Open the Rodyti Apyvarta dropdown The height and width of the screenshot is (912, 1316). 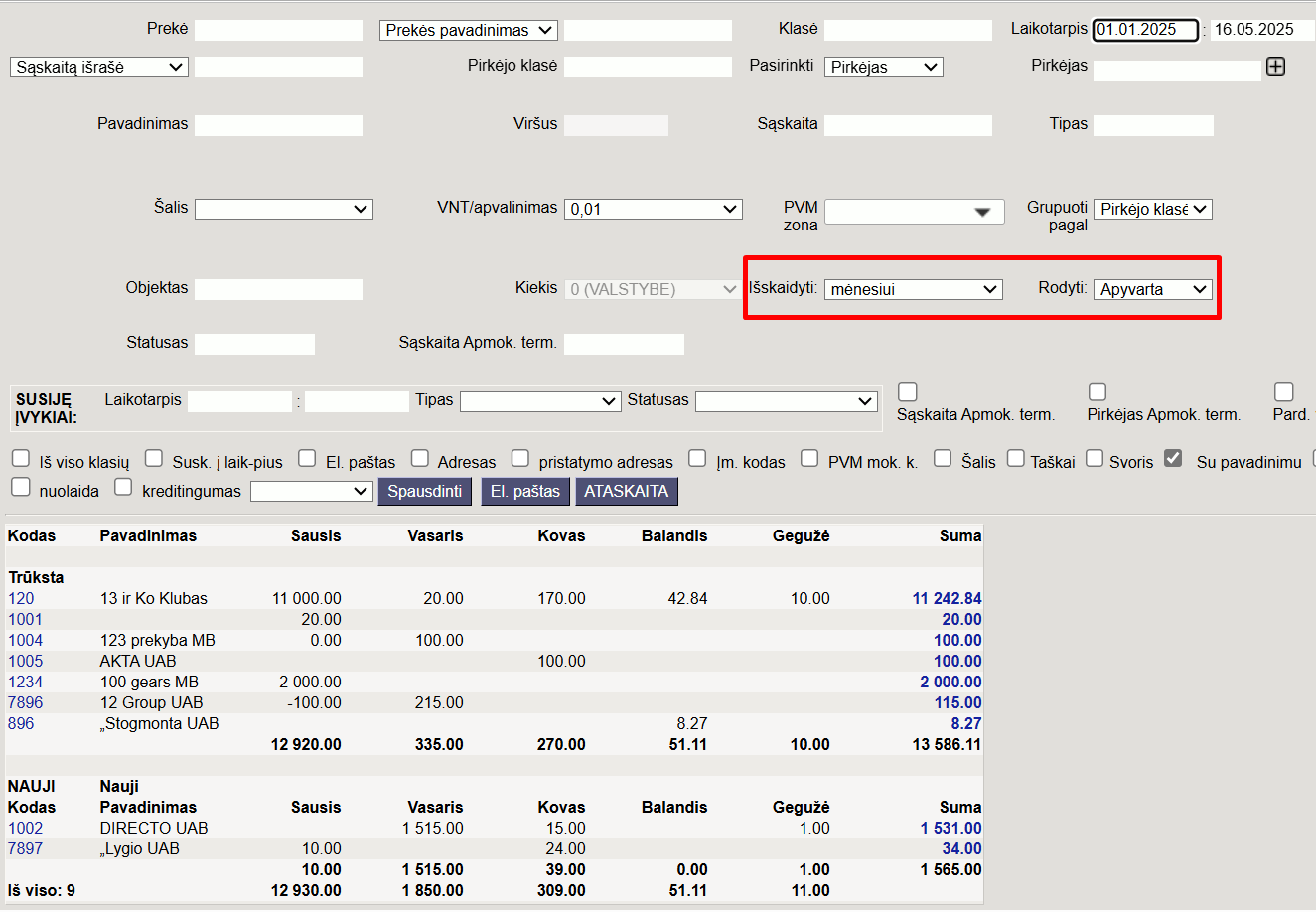pos(1152,289)
